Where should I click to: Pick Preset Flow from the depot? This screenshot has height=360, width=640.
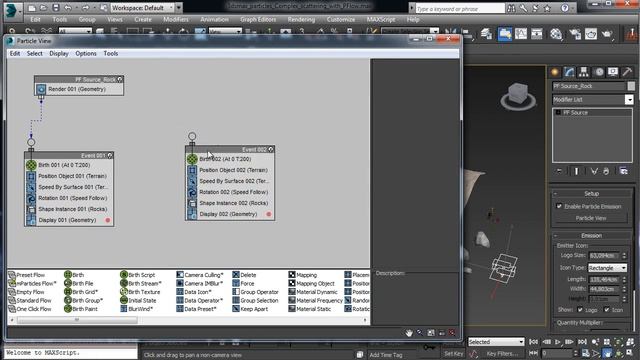(27, 275)
